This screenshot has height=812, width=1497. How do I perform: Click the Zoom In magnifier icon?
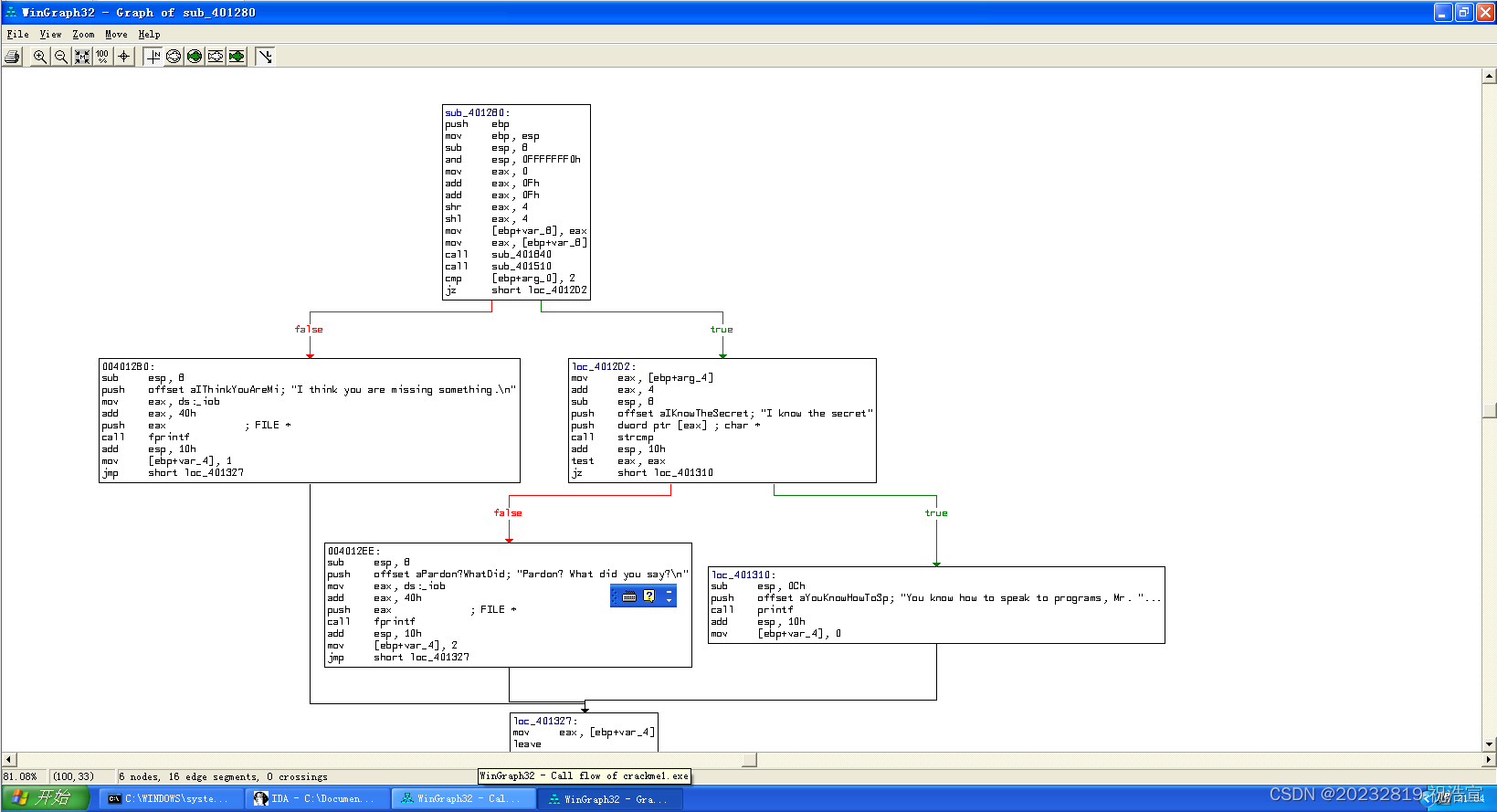pos(40,57)
